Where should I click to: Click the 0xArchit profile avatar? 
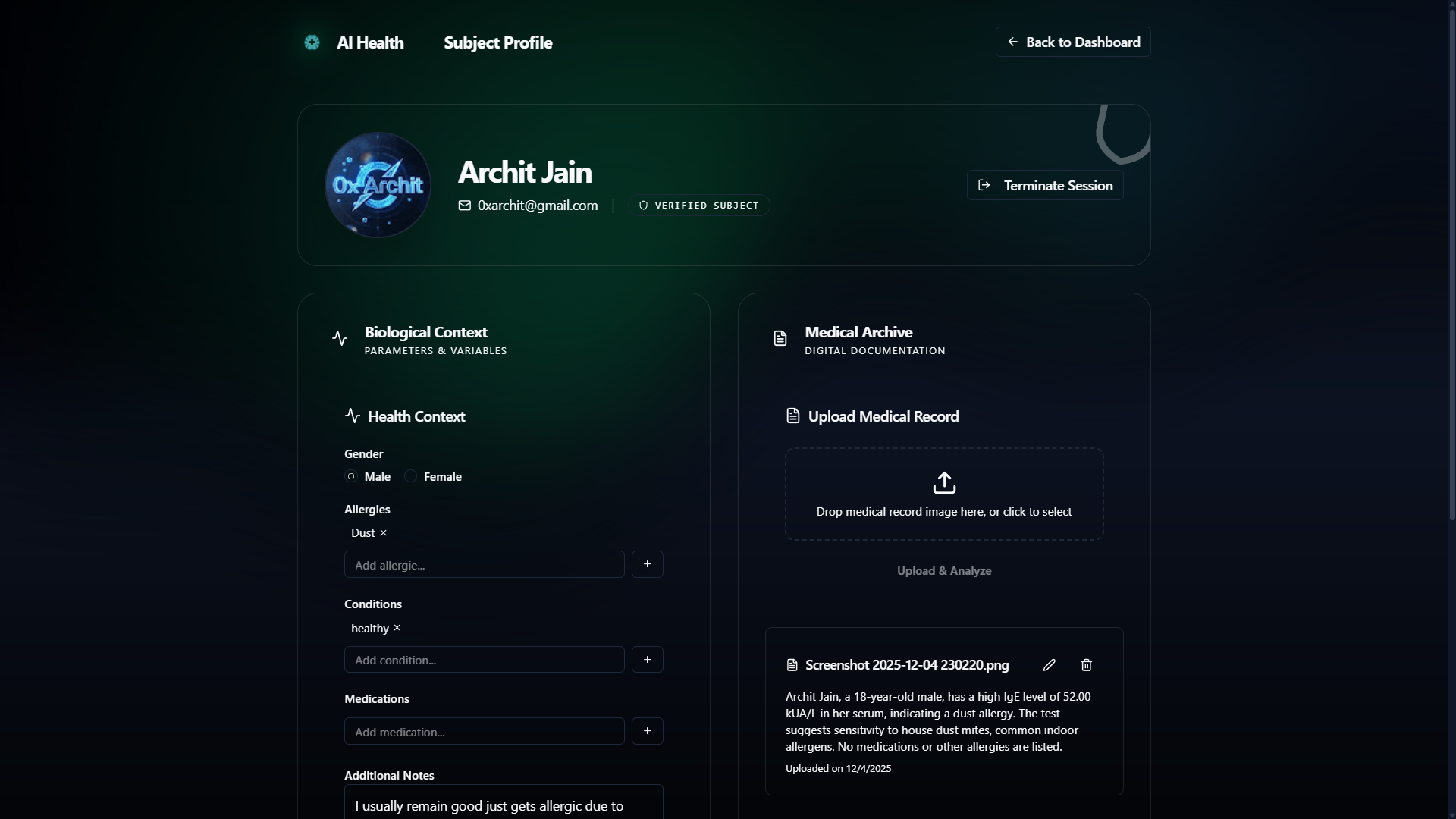click(x=378, y=185)
